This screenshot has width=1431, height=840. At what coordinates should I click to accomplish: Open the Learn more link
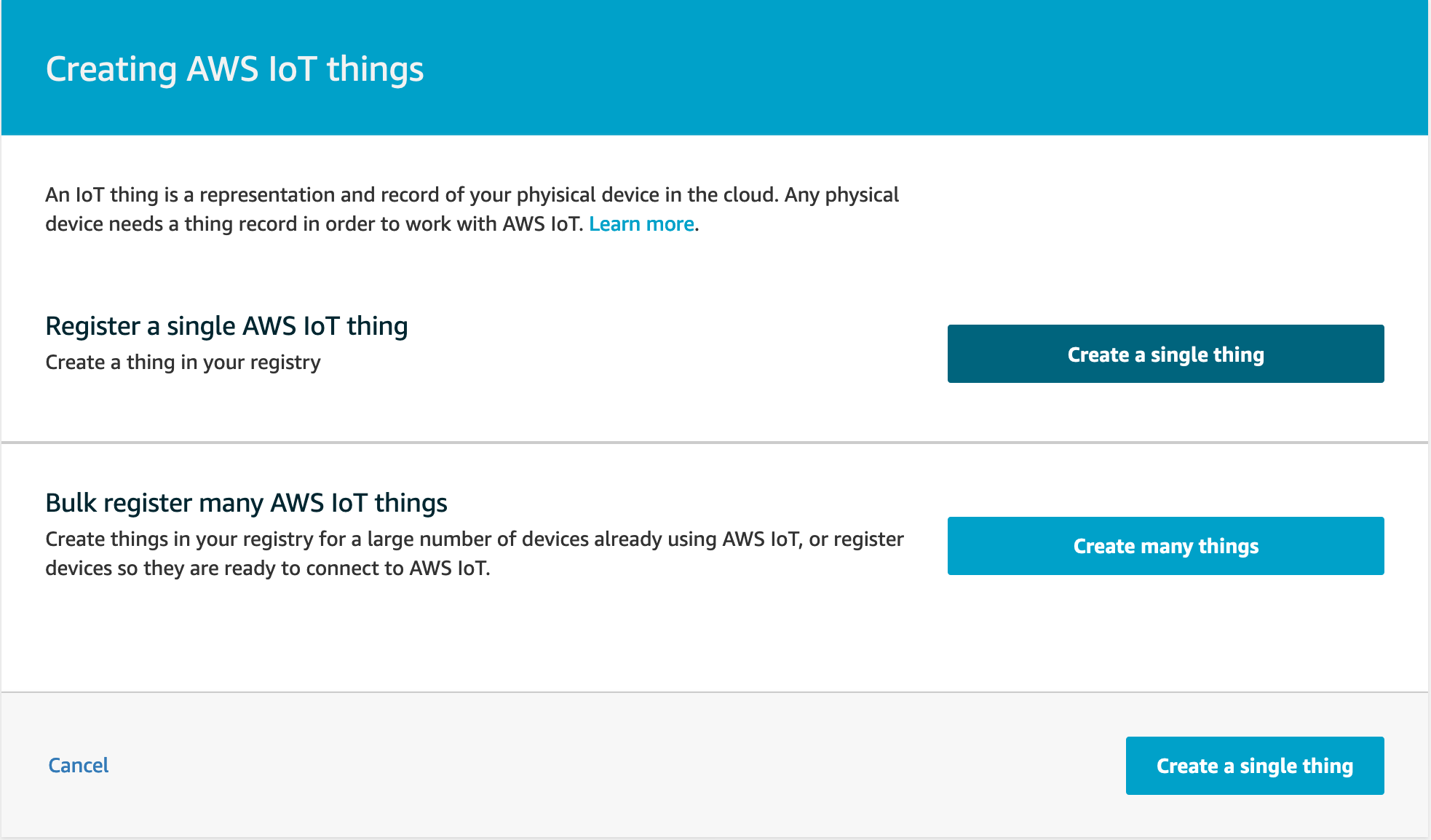click(x=641, y=224)
